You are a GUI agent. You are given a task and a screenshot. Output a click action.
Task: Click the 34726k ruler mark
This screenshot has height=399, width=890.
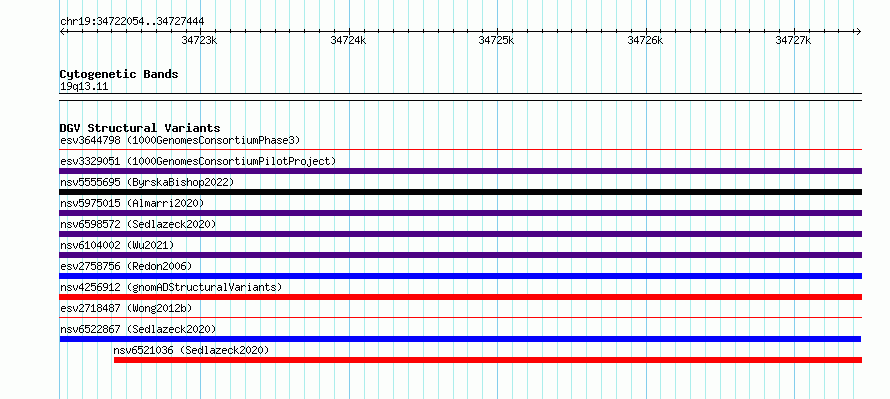click(645, 40)
